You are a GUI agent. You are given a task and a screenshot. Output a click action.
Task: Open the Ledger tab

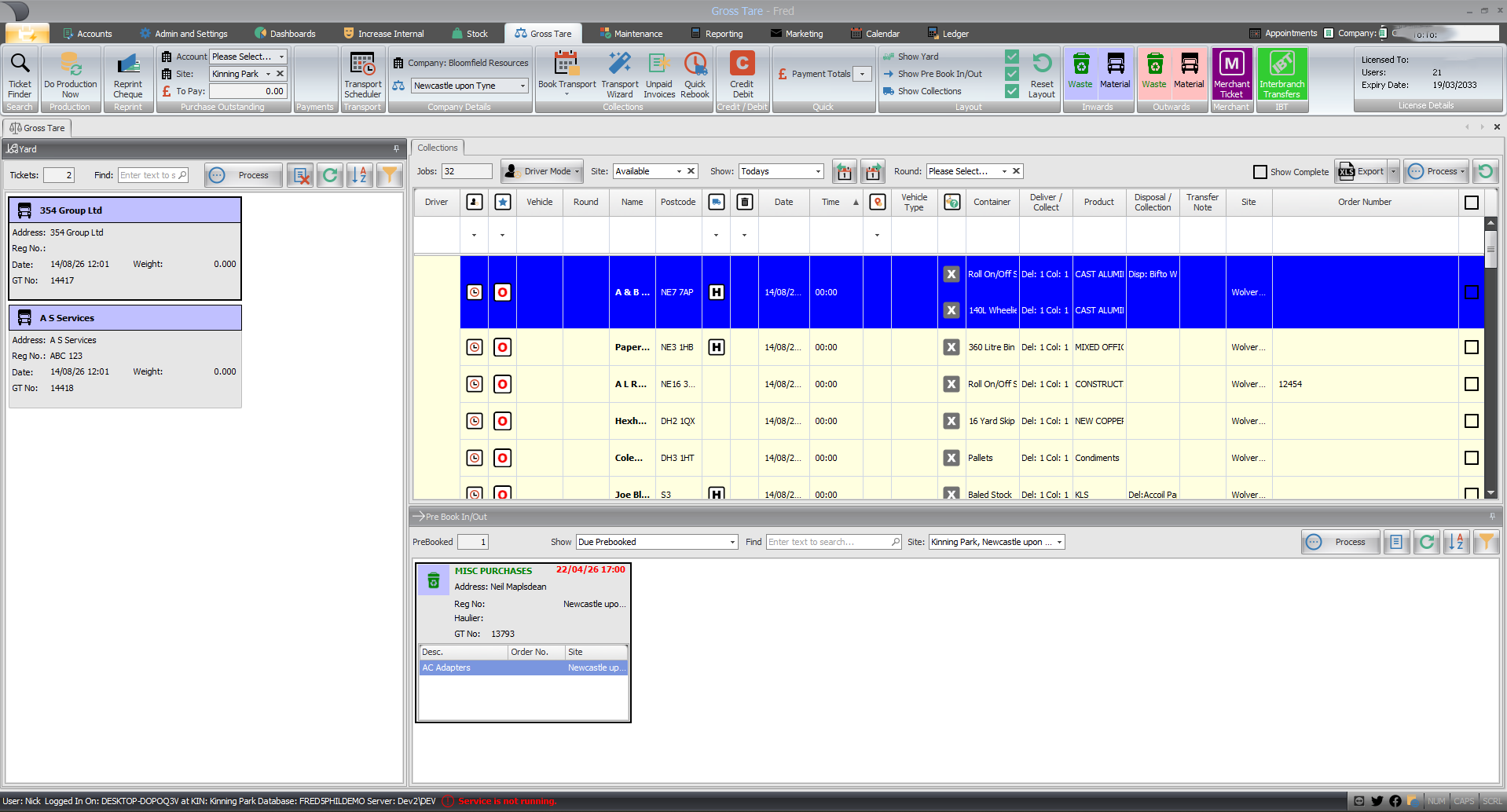tap(948, 34)
